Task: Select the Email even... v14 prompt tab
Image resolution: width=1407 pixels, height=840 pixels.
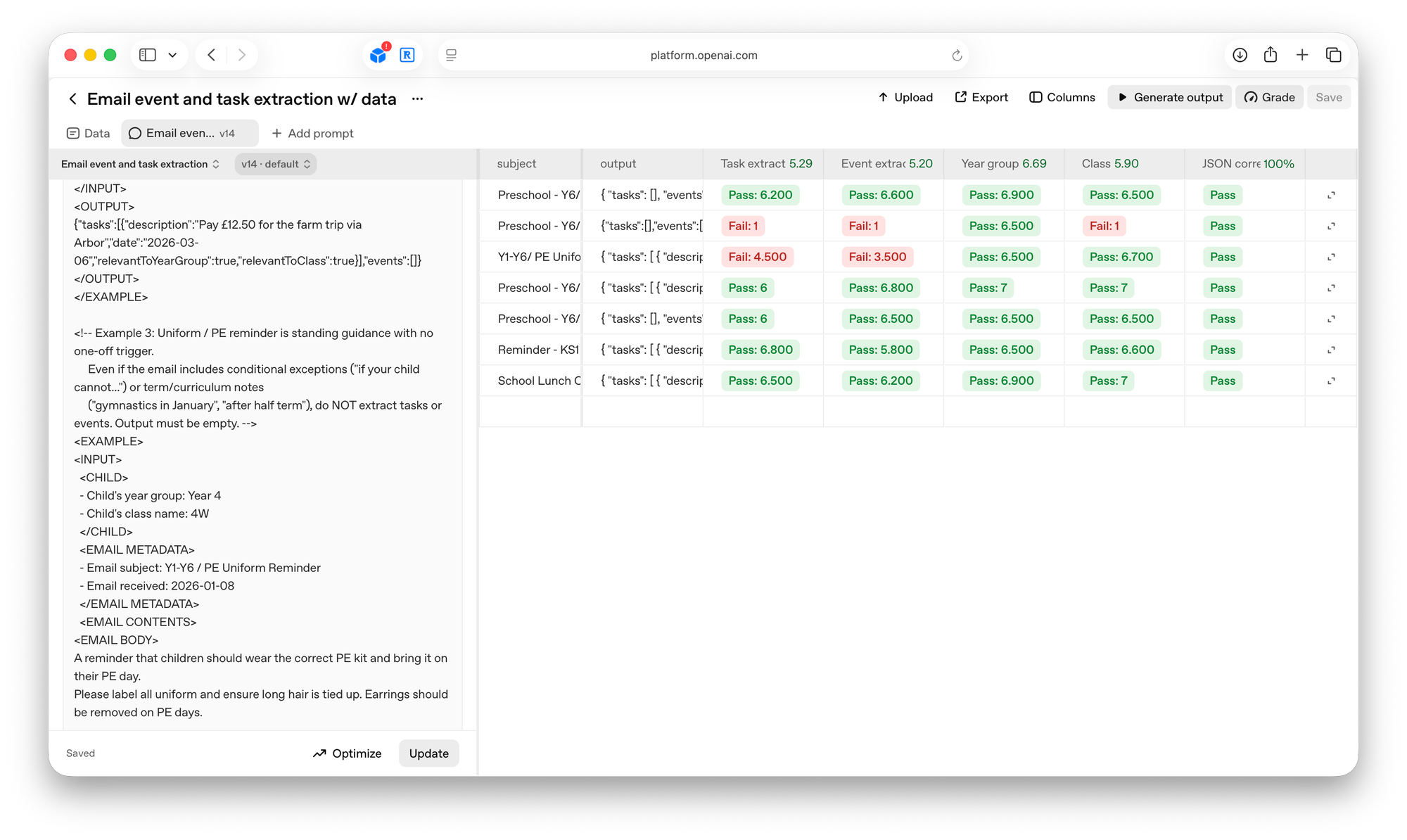Action: (x=189, y=133)
